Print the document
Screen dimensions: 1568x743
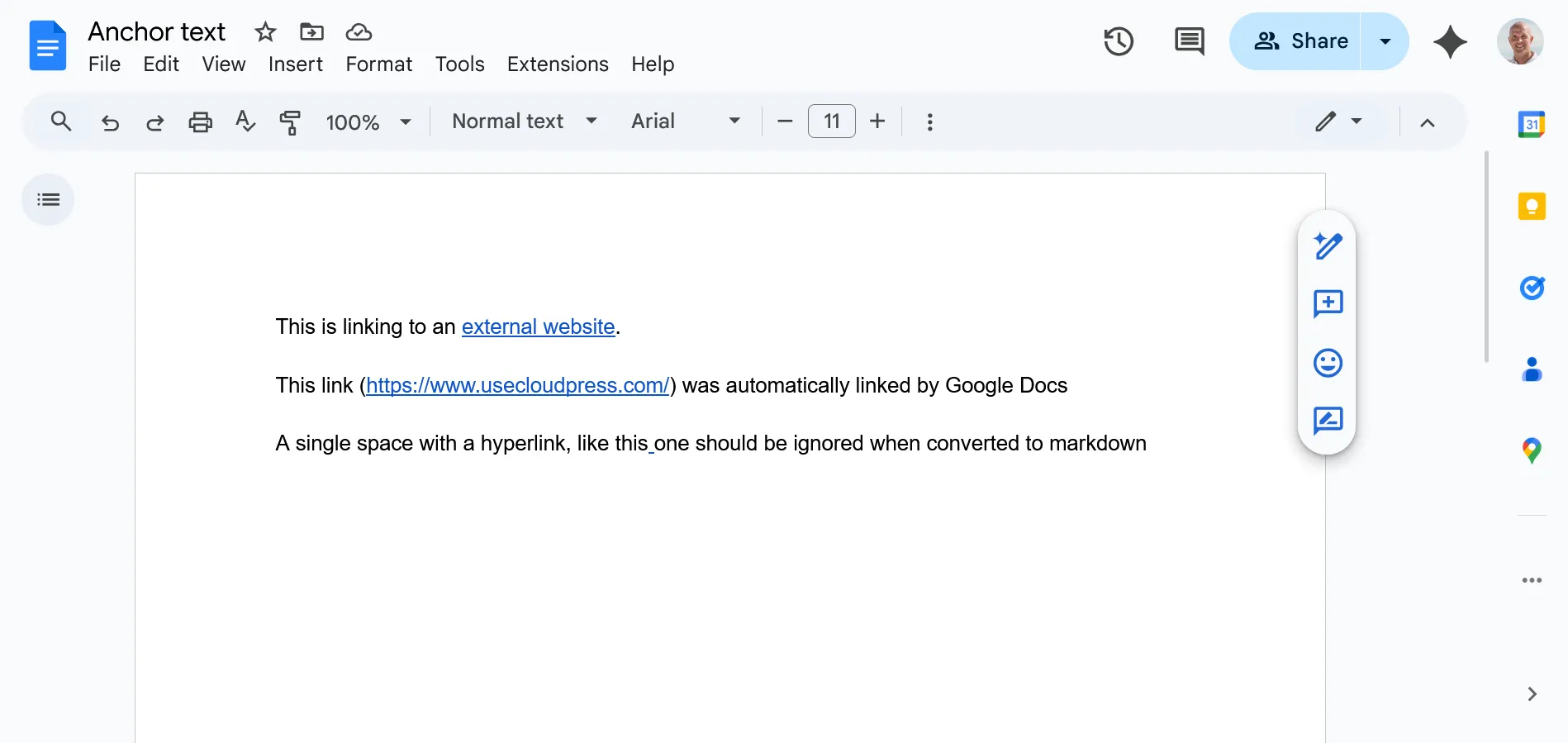pyautogui.click(x=200, y=122)
